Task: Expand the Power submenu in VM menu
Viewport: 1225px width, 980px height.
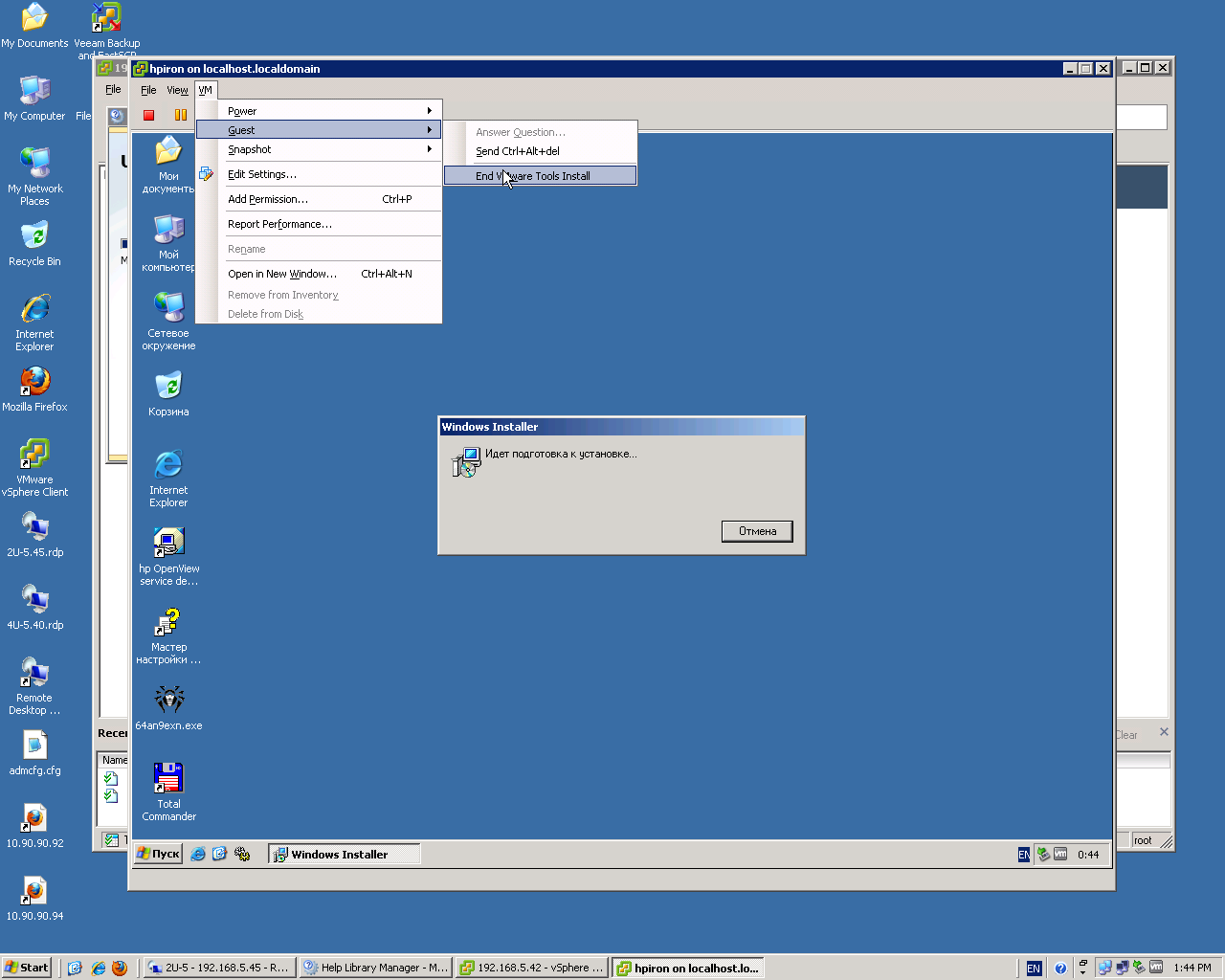Action: click(x=320, y=111)
